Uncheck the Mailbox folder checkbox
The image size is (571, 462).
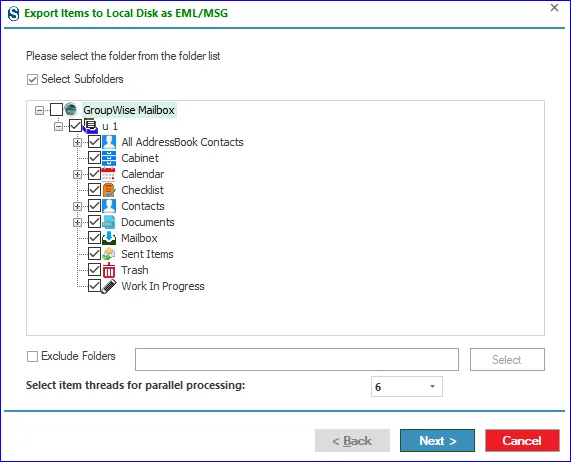pyautogui.click(x=94, y=238)
